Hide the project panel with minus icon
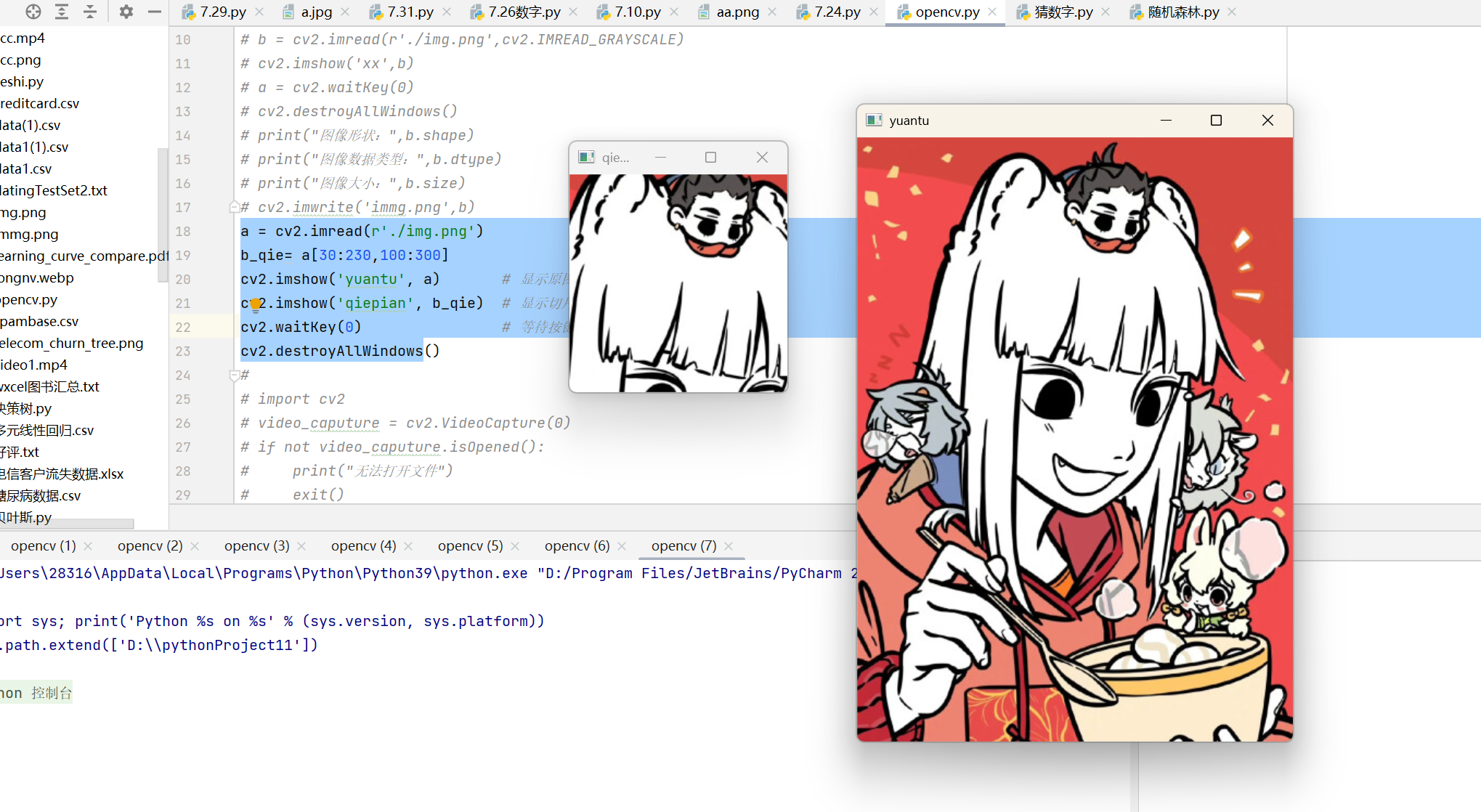1481x812 pixels. (x=154, y=12)
